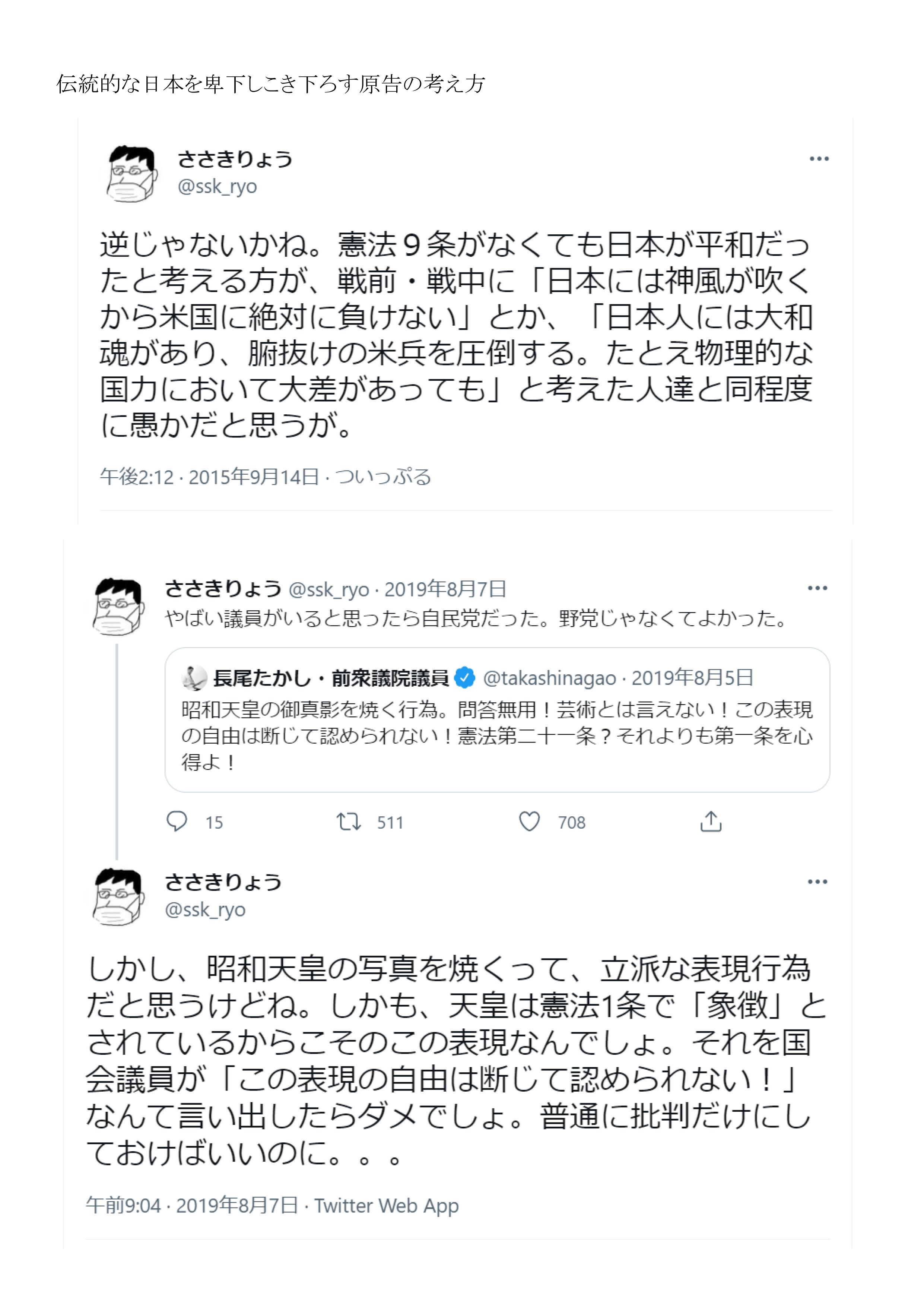Click reply icon under the 2019 tweet

click(177, 822)
